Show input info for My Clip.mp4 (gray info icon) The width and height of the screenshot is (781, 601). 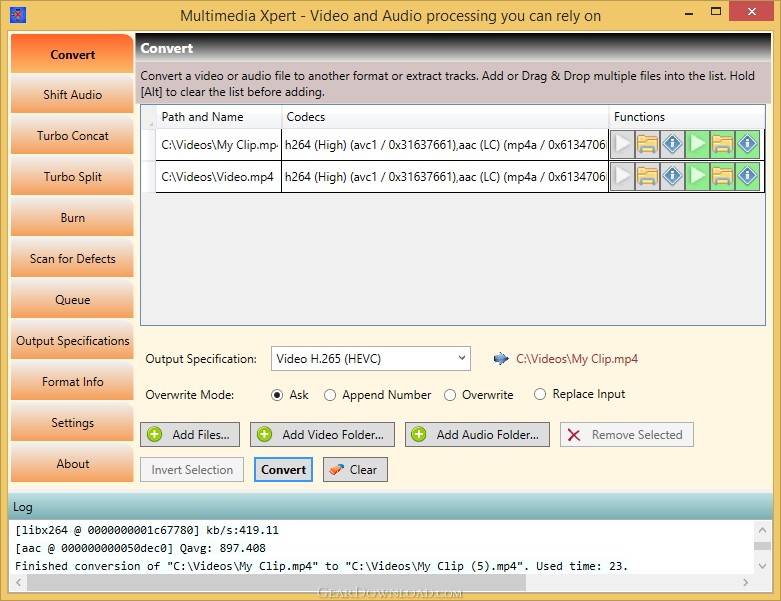[x=672, y=144]
